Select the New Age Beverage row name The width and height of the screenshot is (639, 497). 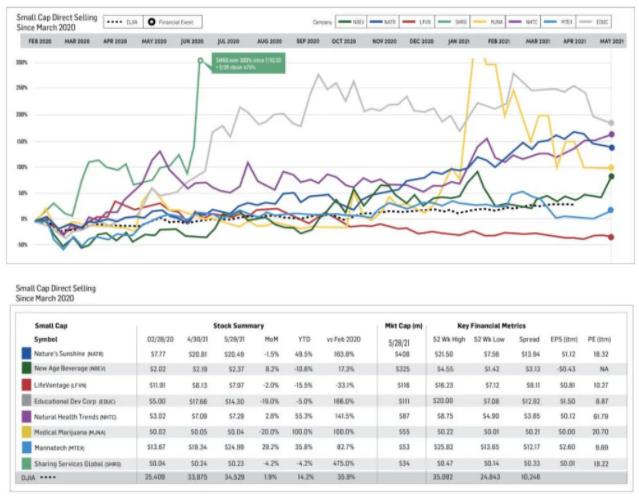70,368
